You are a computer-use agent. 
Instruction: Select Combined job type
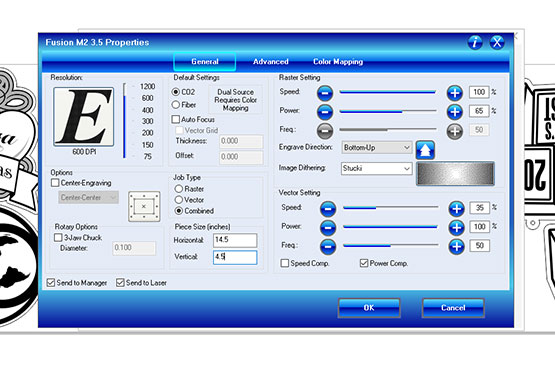click(179, 211)
